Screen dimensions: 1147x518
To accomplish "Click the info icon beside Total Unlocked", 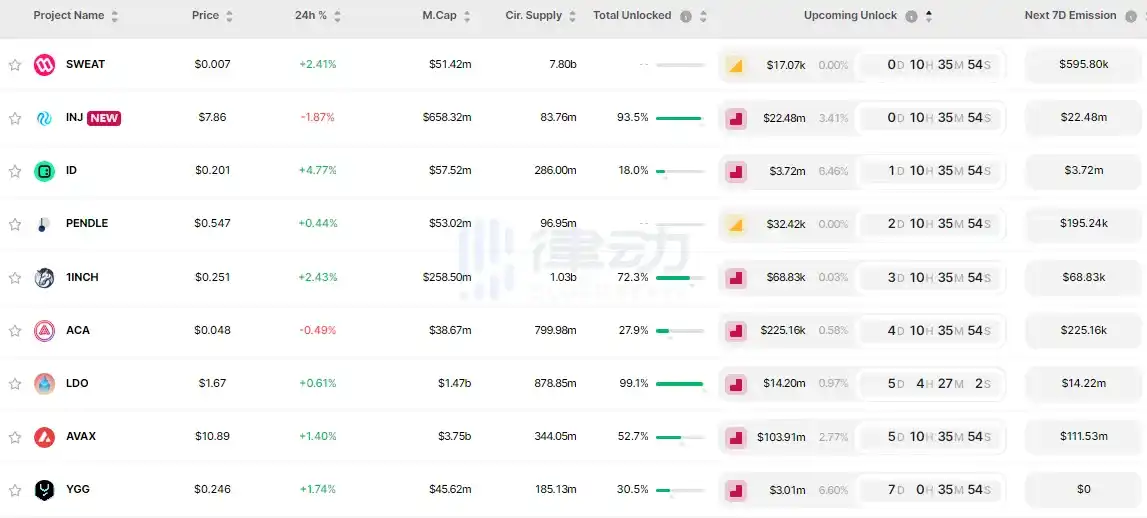I will pyautogui.click(x=685, y=17).
